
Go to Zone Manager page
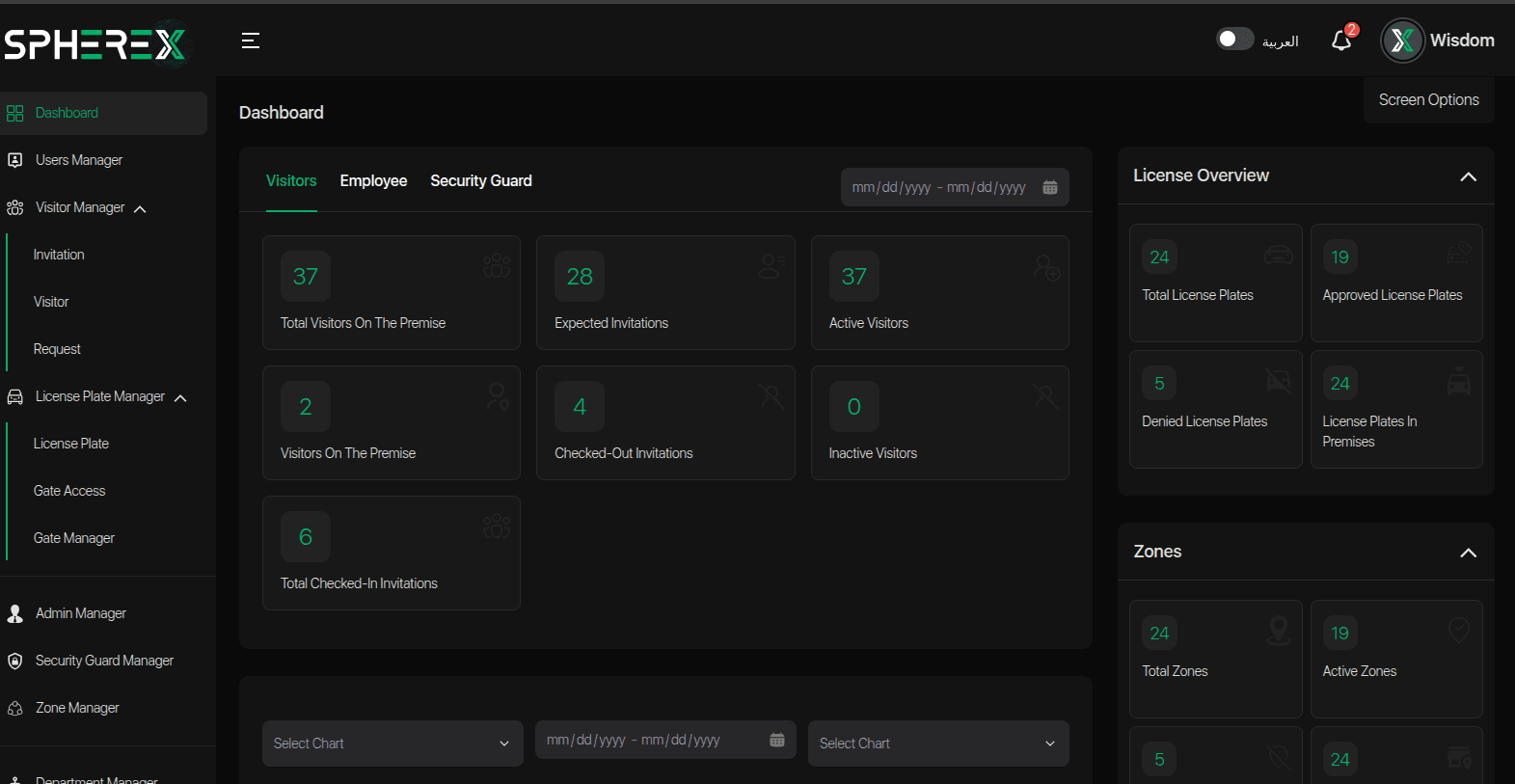pos(77,708)
